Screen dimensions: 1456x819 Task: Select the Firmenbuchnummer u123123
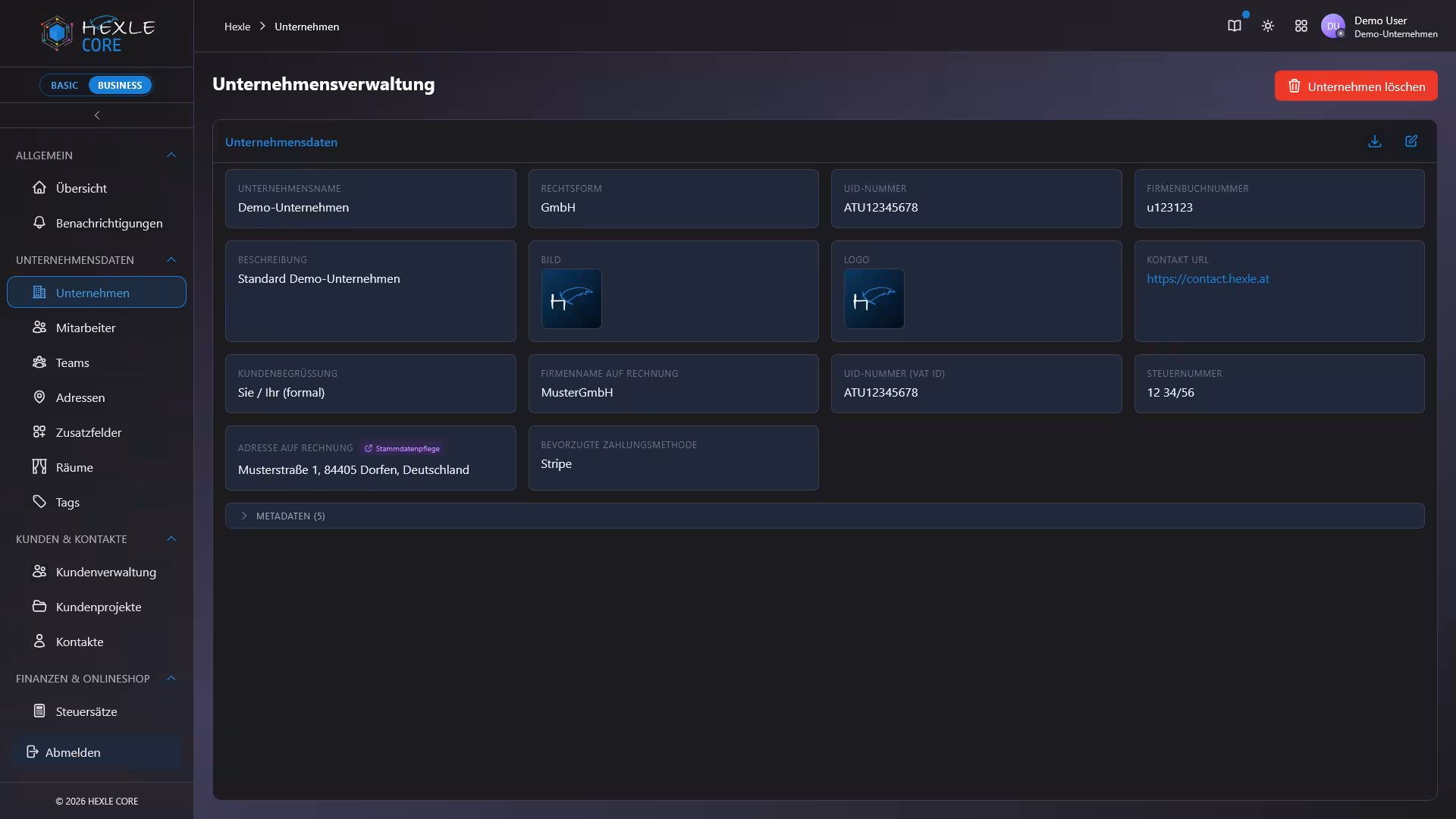1169,207
